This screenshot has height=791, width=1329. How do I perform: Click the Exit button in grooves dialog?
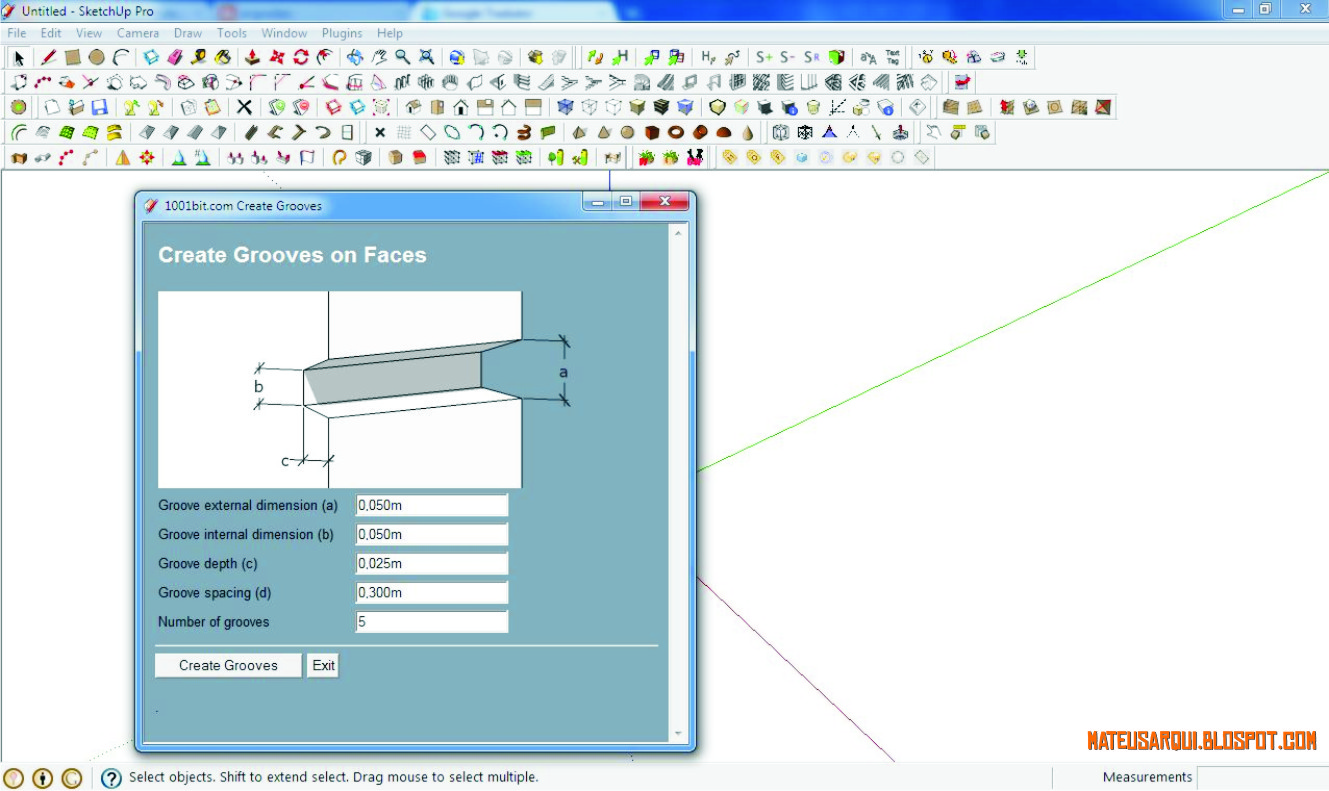(x=323, y=665)
